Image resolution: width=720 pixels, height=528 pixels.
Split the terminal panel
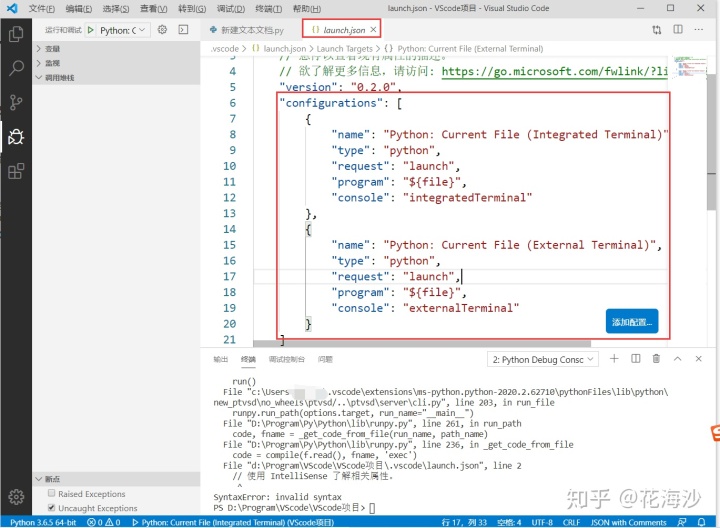[636, 359]
